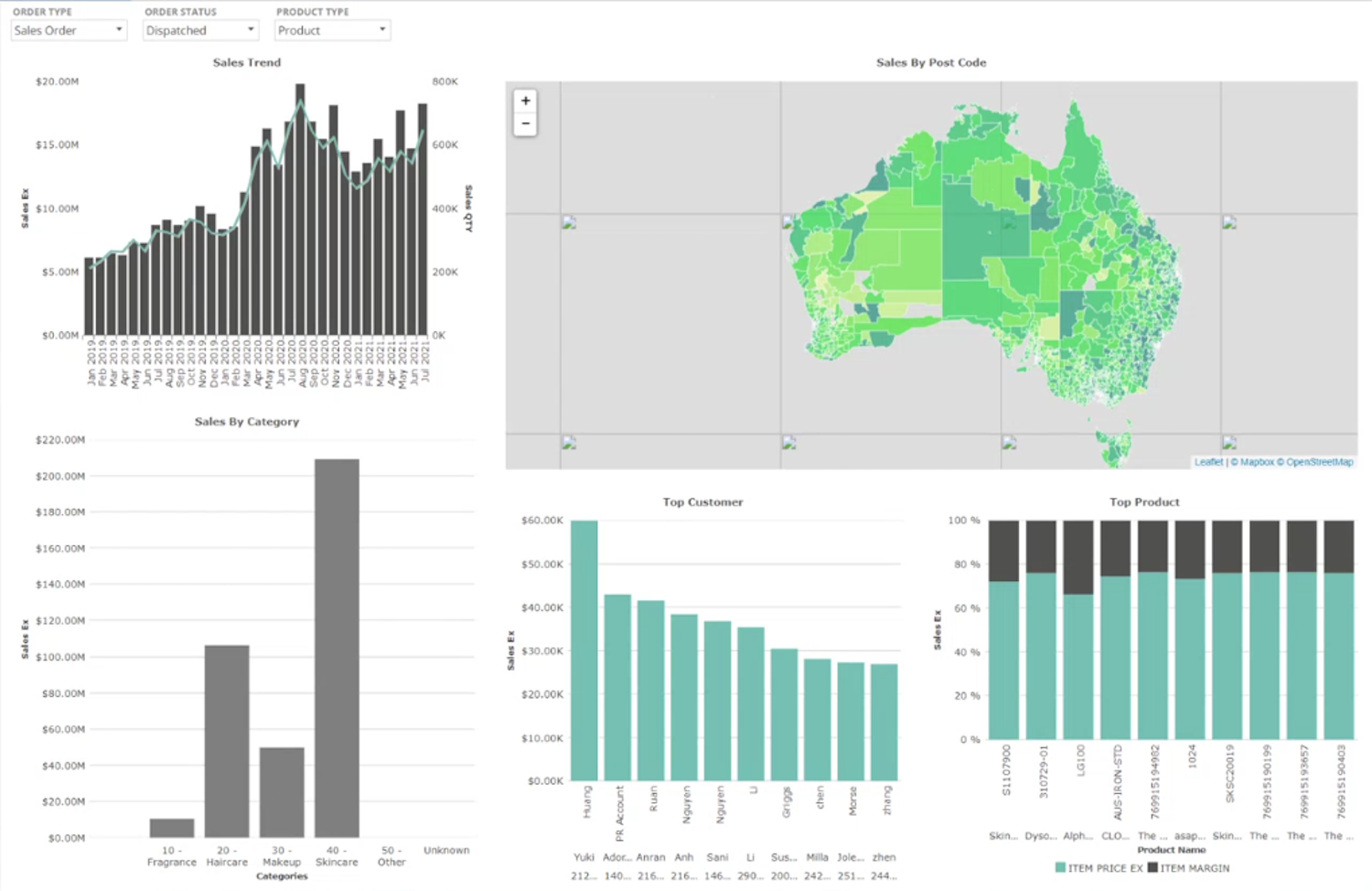Image resolution: width=1372 pixels, height=891 pixels.
Task: Open the Order Status dropdown showing Dispatched
Action: click(200, 30)
